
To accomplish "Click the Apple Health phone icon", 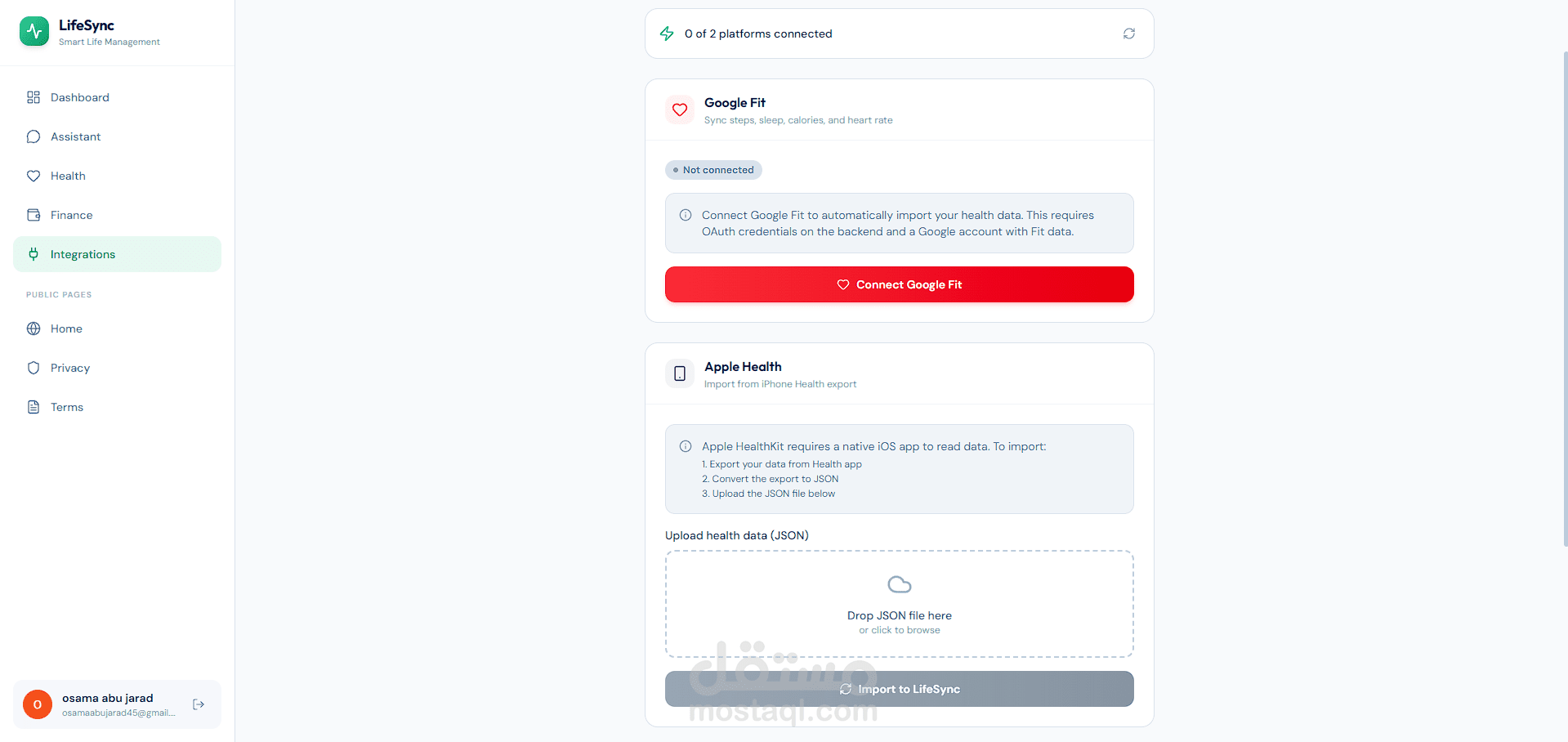I will coord(680,373).
